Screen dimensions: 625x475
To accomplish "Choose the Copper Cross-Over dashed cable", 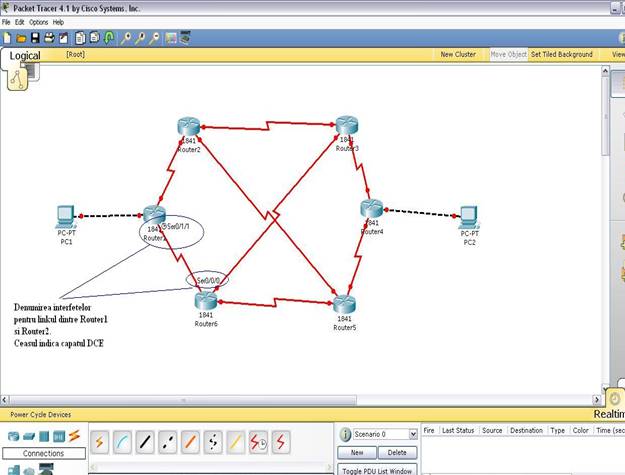I will pyautogui.click(x=168, y=442).
